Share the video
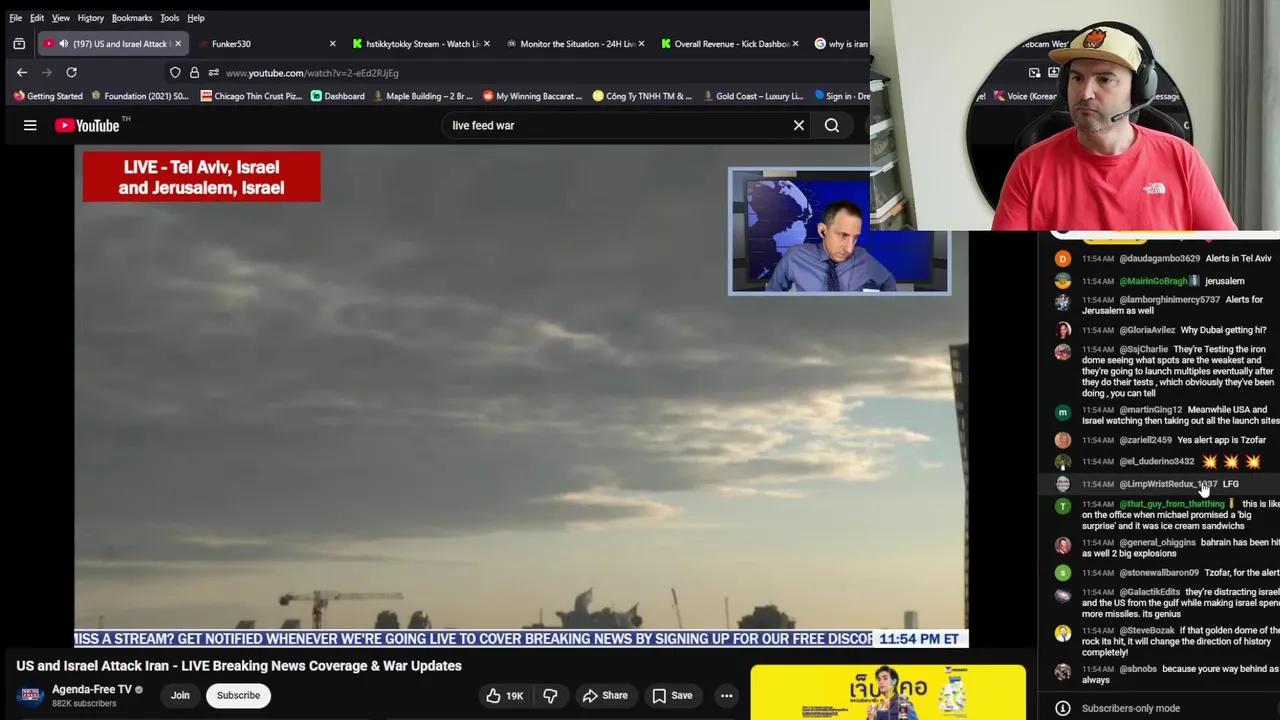This screenshot has height=720, width=1280. pos(605,695)
